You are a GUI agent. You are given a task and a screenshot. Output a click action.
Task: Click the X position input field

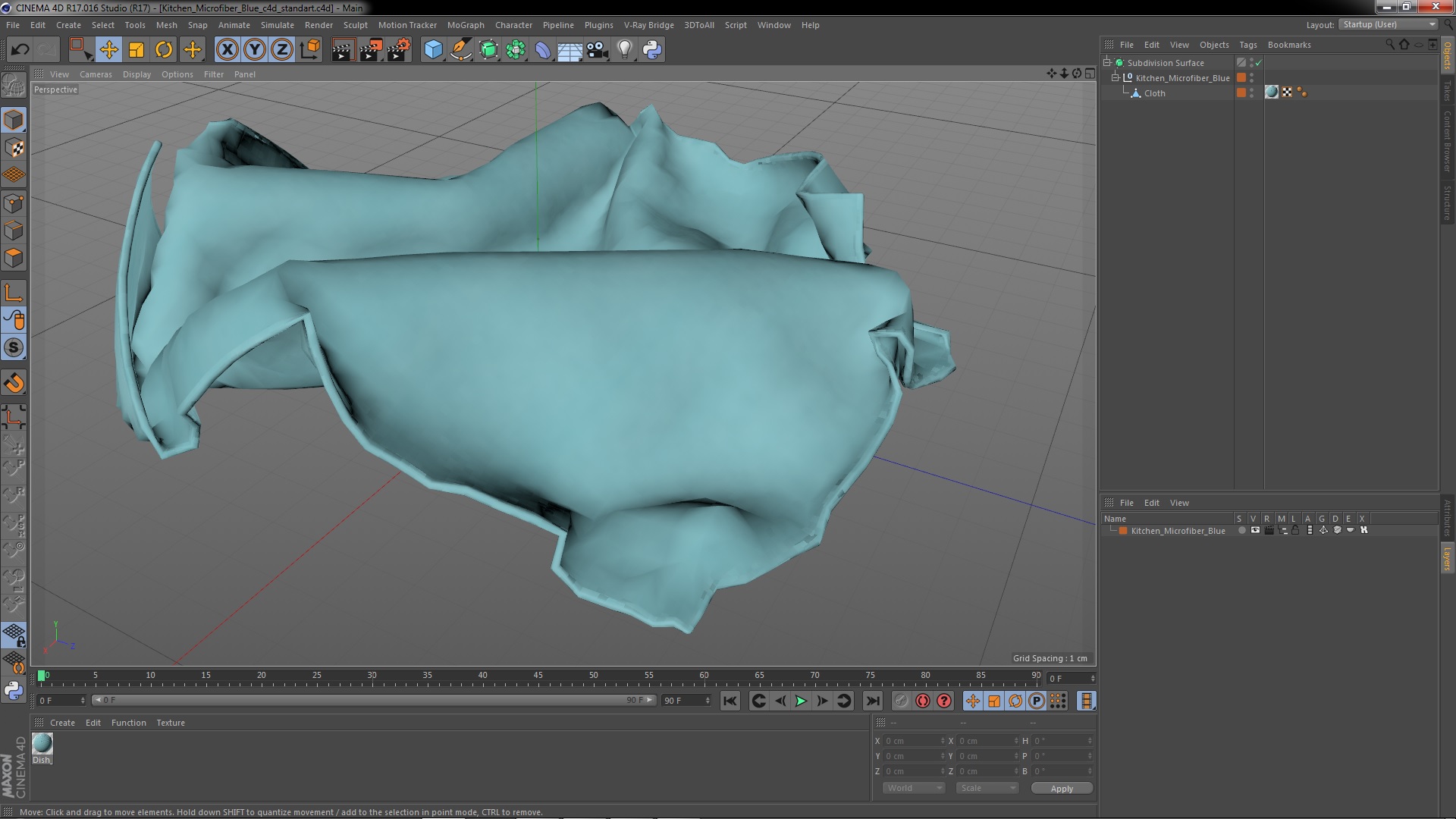point(915,741)
